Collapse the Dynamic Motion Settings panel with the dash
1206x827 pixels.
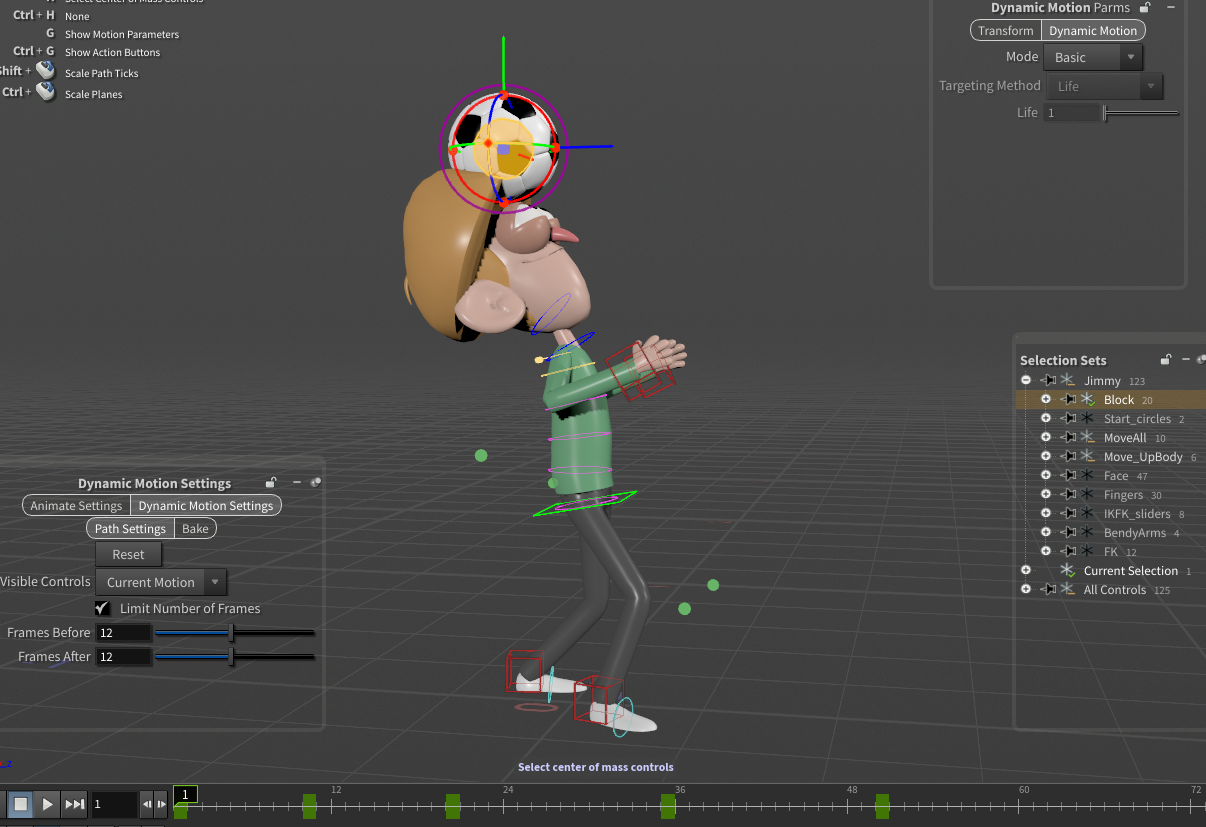[x=296, y=483]
